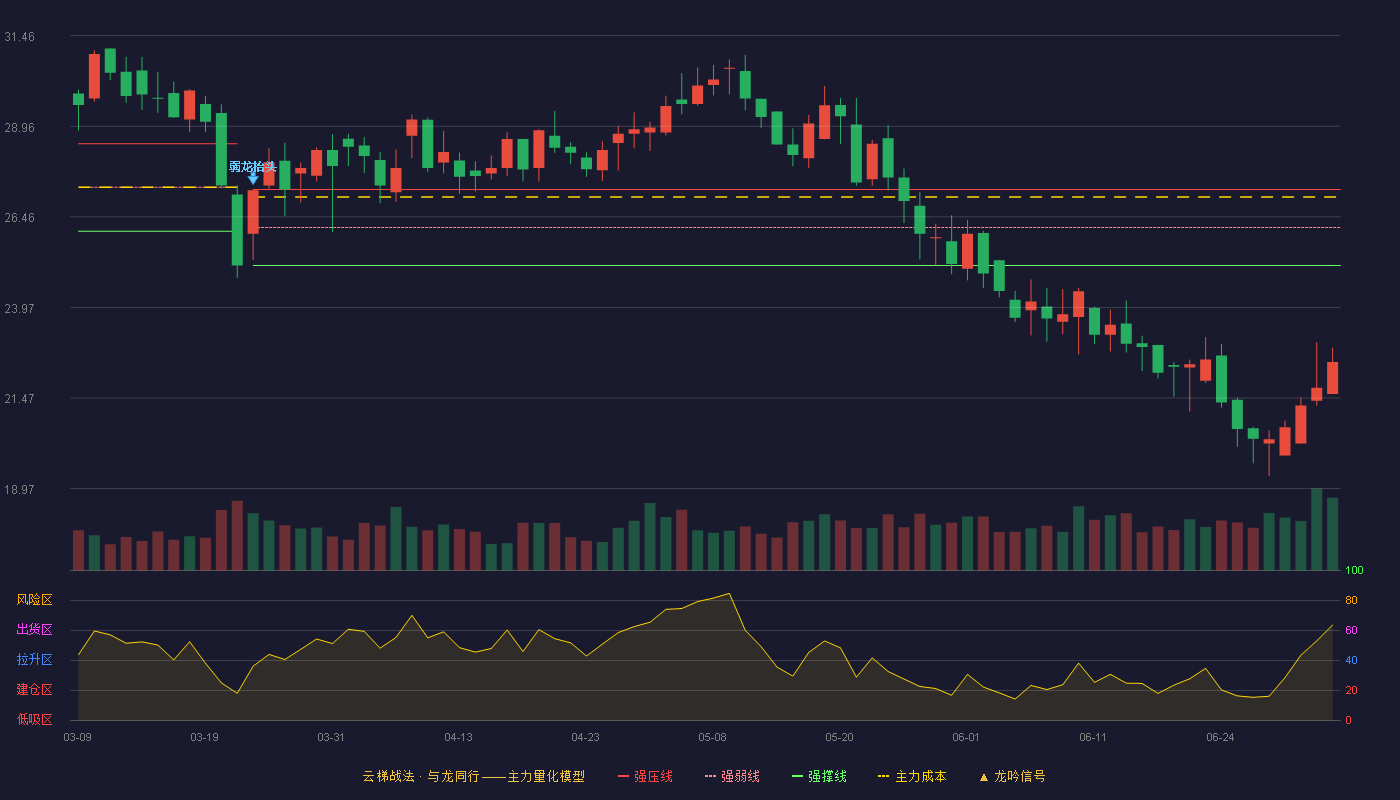Click the tallest volume bar at far right

(1316, 529)
